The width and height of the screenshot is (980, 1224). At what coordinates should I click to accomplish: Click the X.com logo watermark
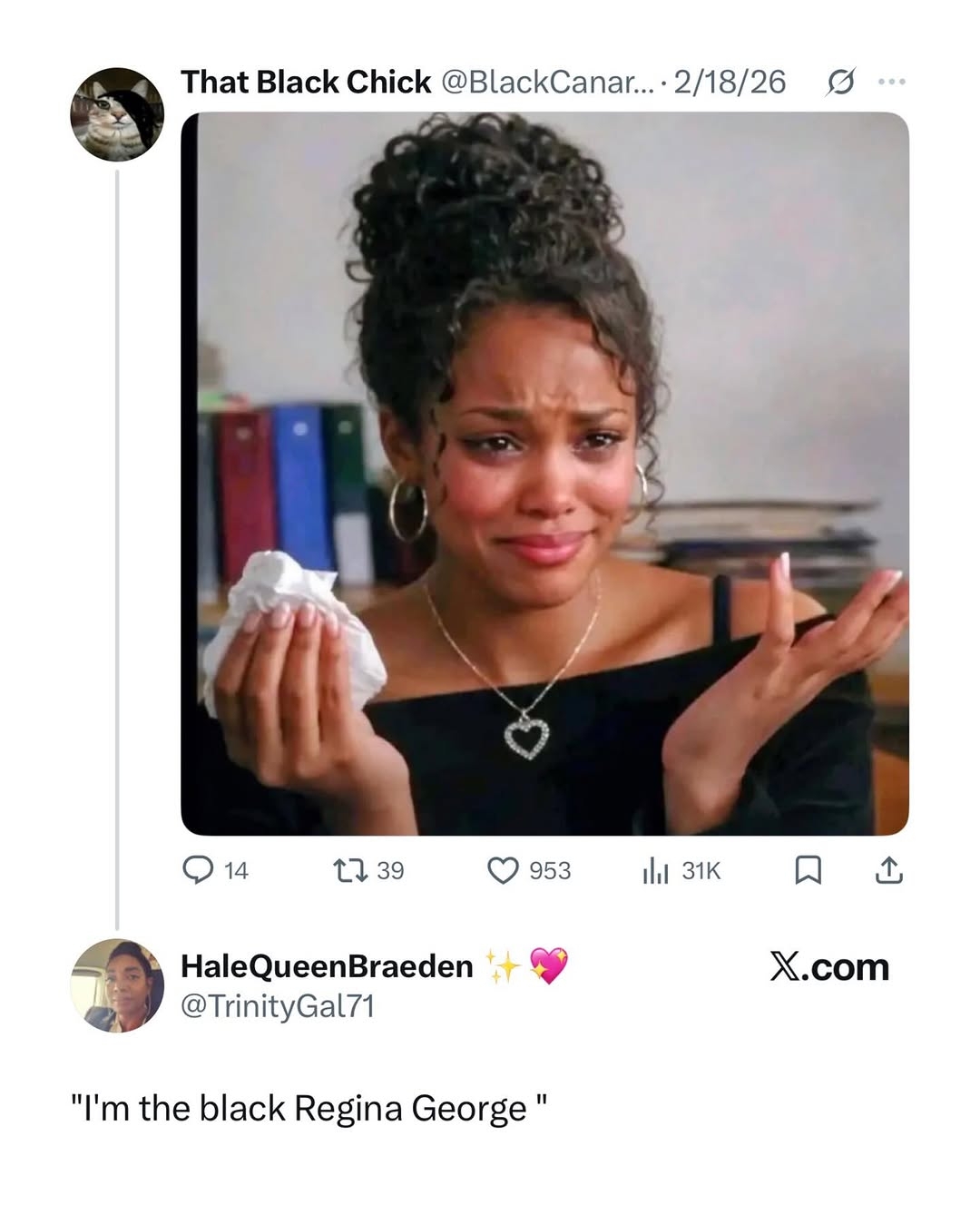[829, 967]
